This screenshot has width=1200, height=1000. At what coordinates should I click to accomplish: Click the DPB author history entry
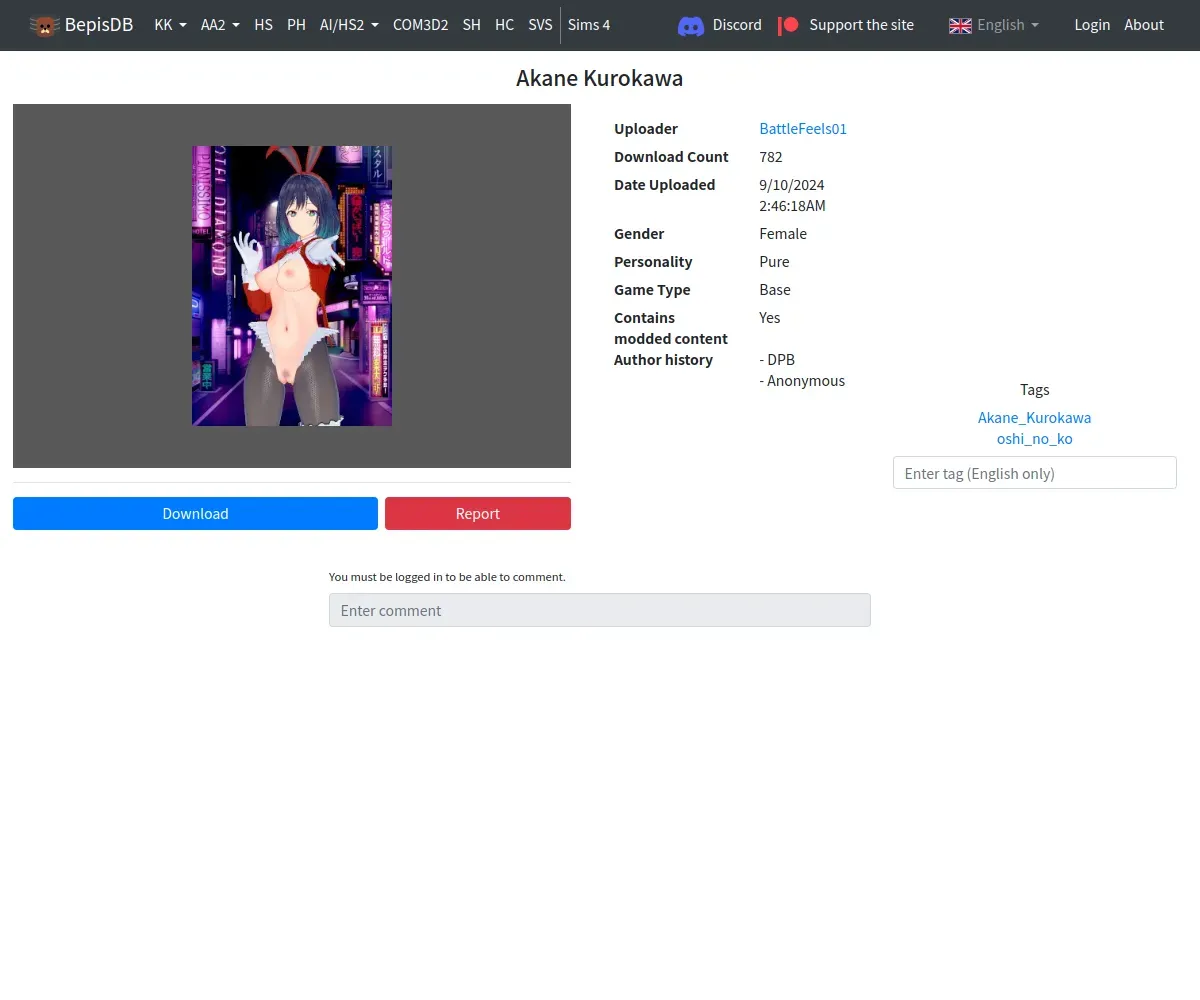[x=777, y=360]
